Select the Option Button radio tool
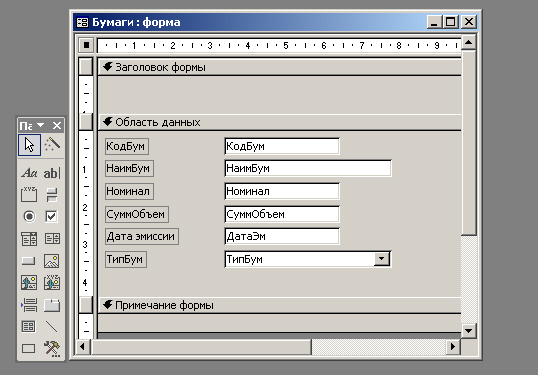538x375 pixels. 29,216
